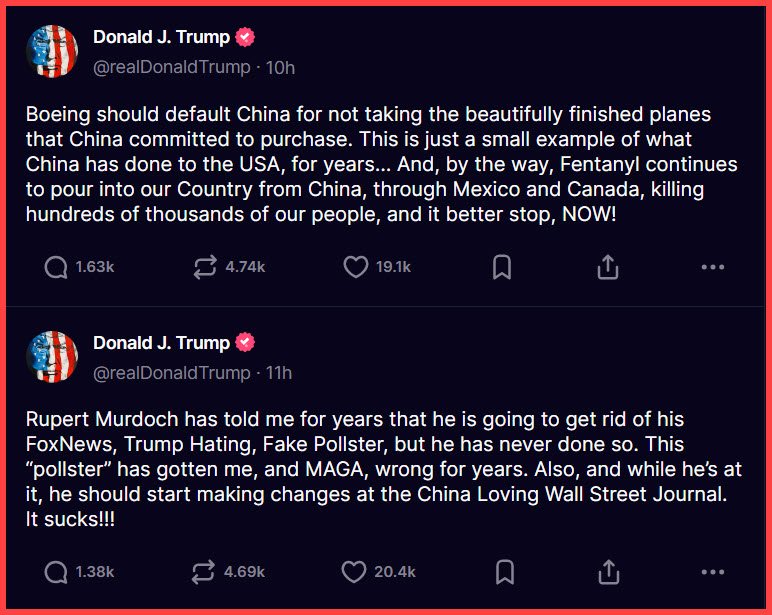Screen dimensions: 772x615
Task: Open profile avatar on the top post
Action: point(51,52)
